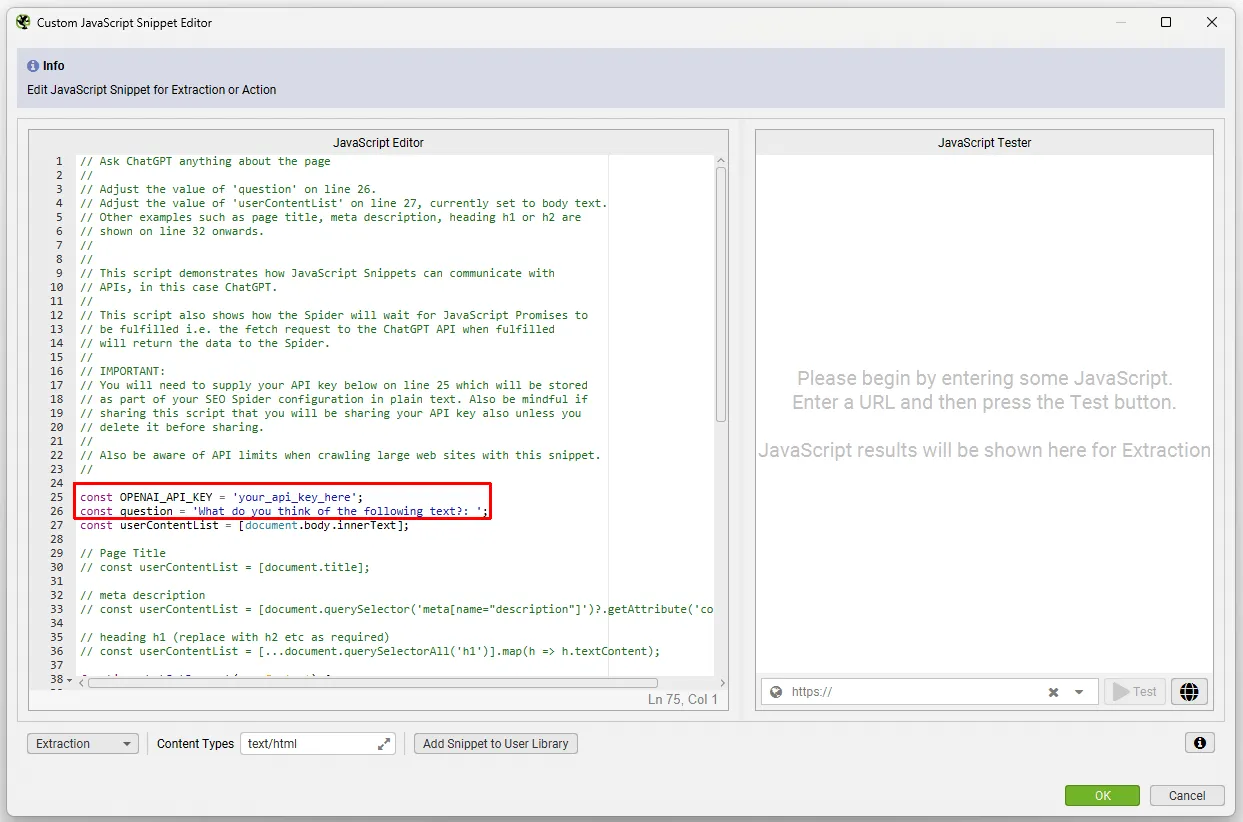This screenshot has height=822, width=1243.
Task: Click the globe button beside Test
Action: (x=1189, y=691)
